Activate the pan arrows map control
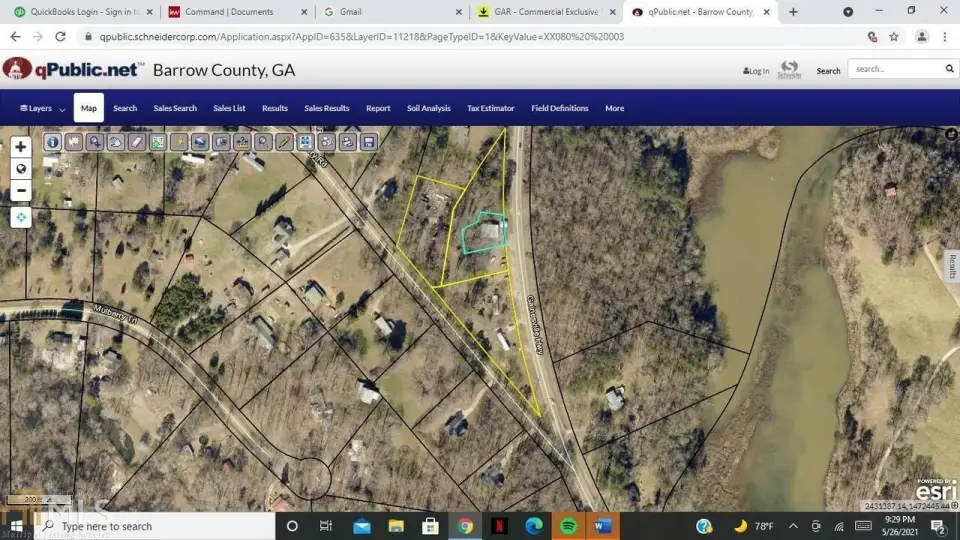This screenshot has height=540, width=960. click(20, 217)
